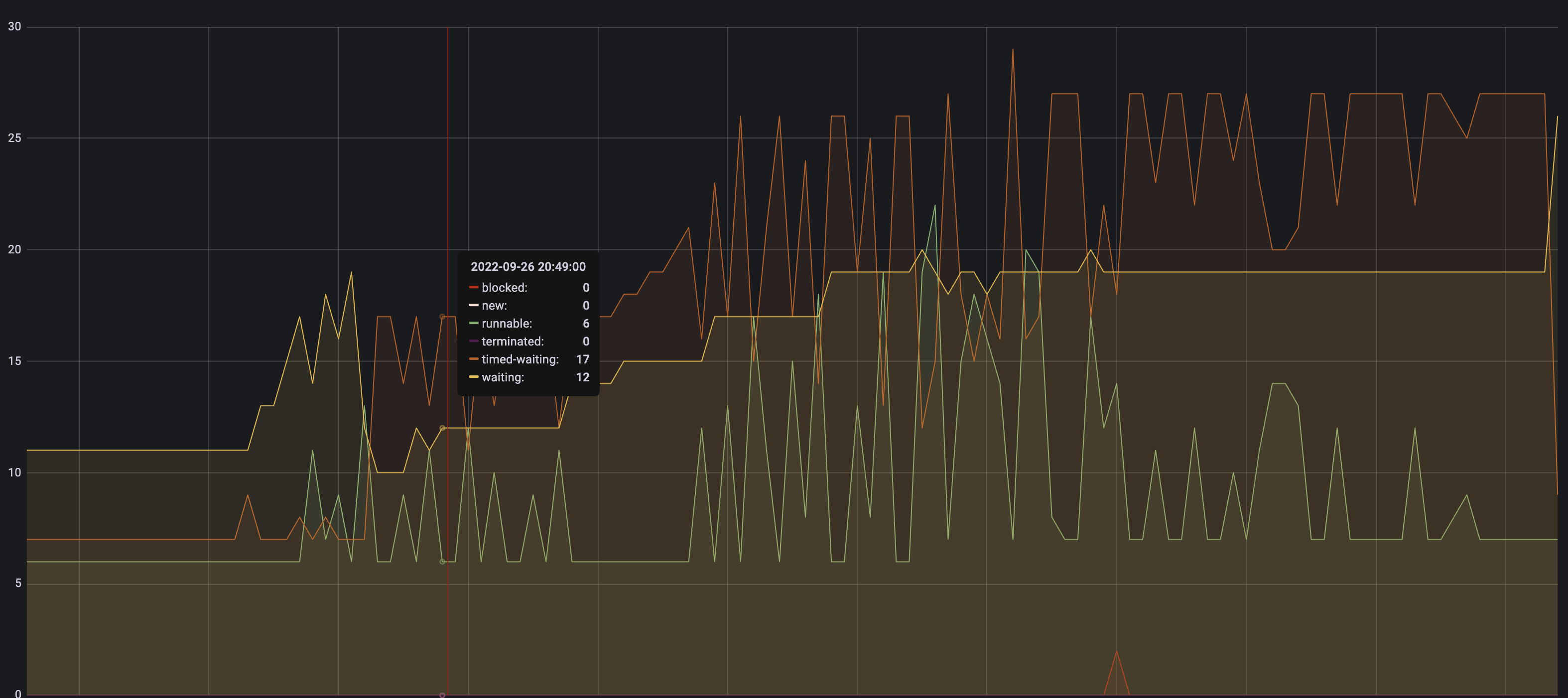1568x698 pixels.
Task: Click the waiting series yellow color swatch
Action: coord(474,377)
